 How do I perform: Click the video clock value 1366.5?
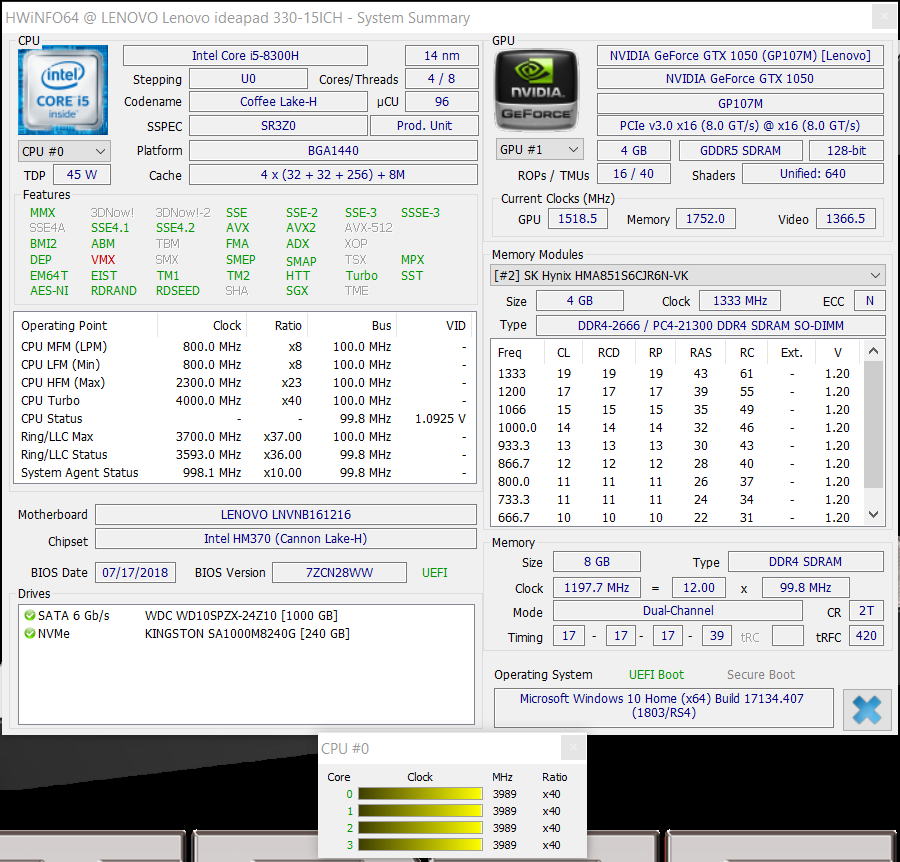845,219
